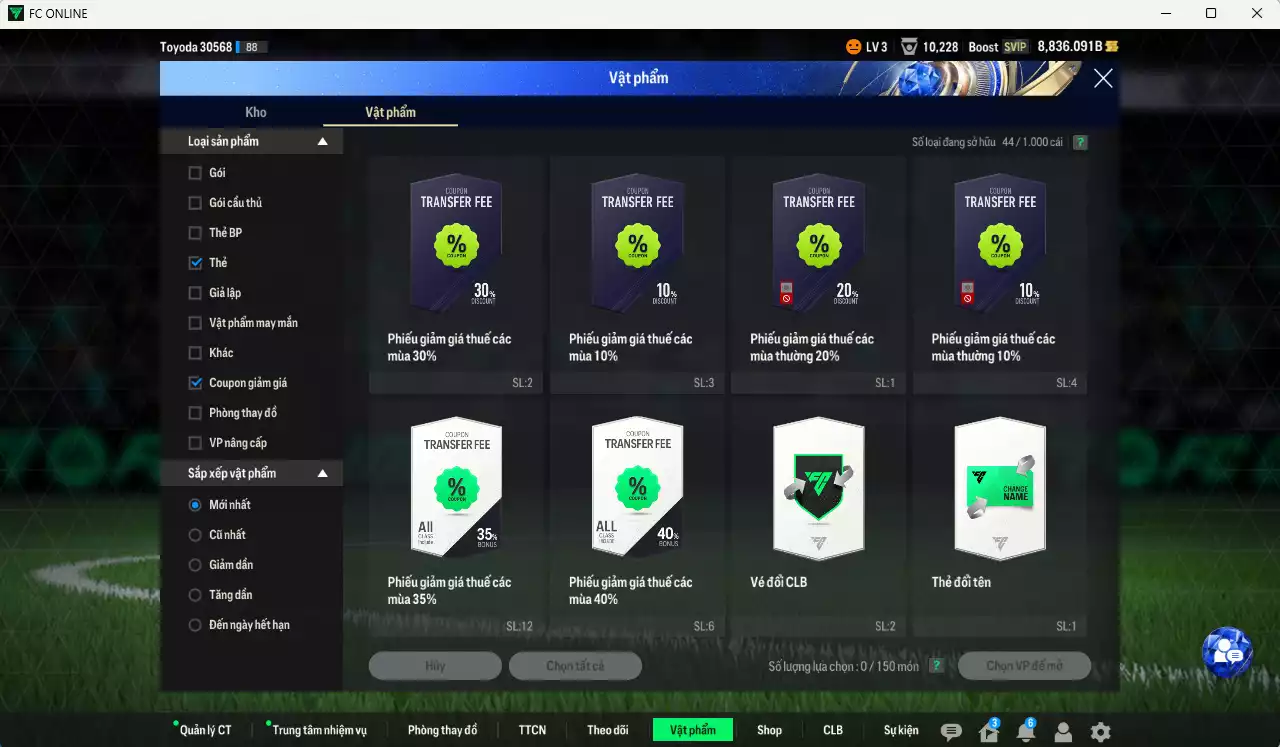Collapse the Sắp xếp vật phẩm section
Image resolution: width=1280 pixels, height=747 pixels.
(322, 472)
